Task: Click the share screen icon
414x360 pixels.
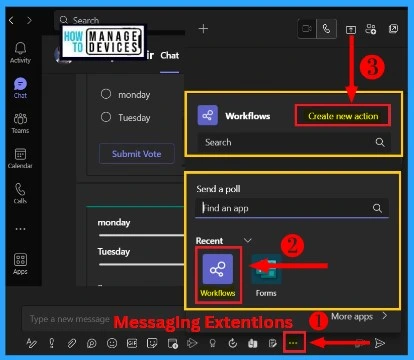Action: coord(351,30)
